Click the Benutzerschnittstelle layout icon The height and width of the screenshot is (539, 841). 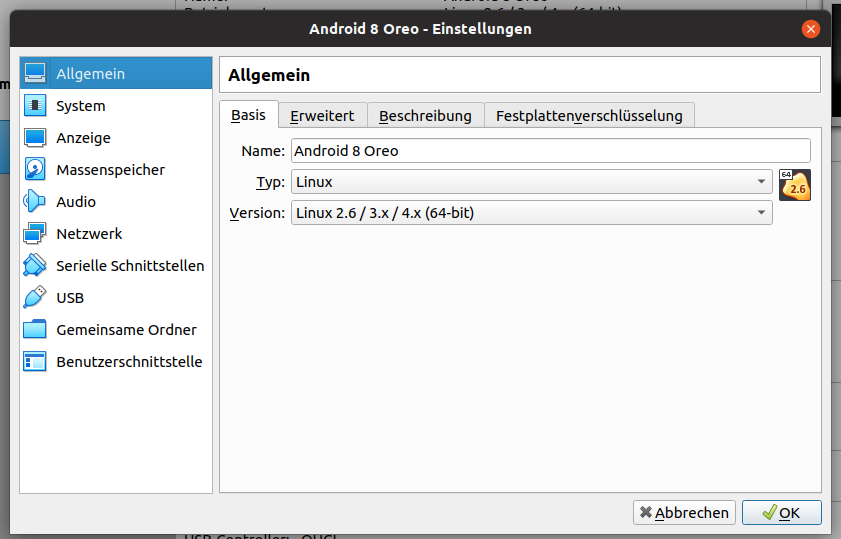pos(35,361)
